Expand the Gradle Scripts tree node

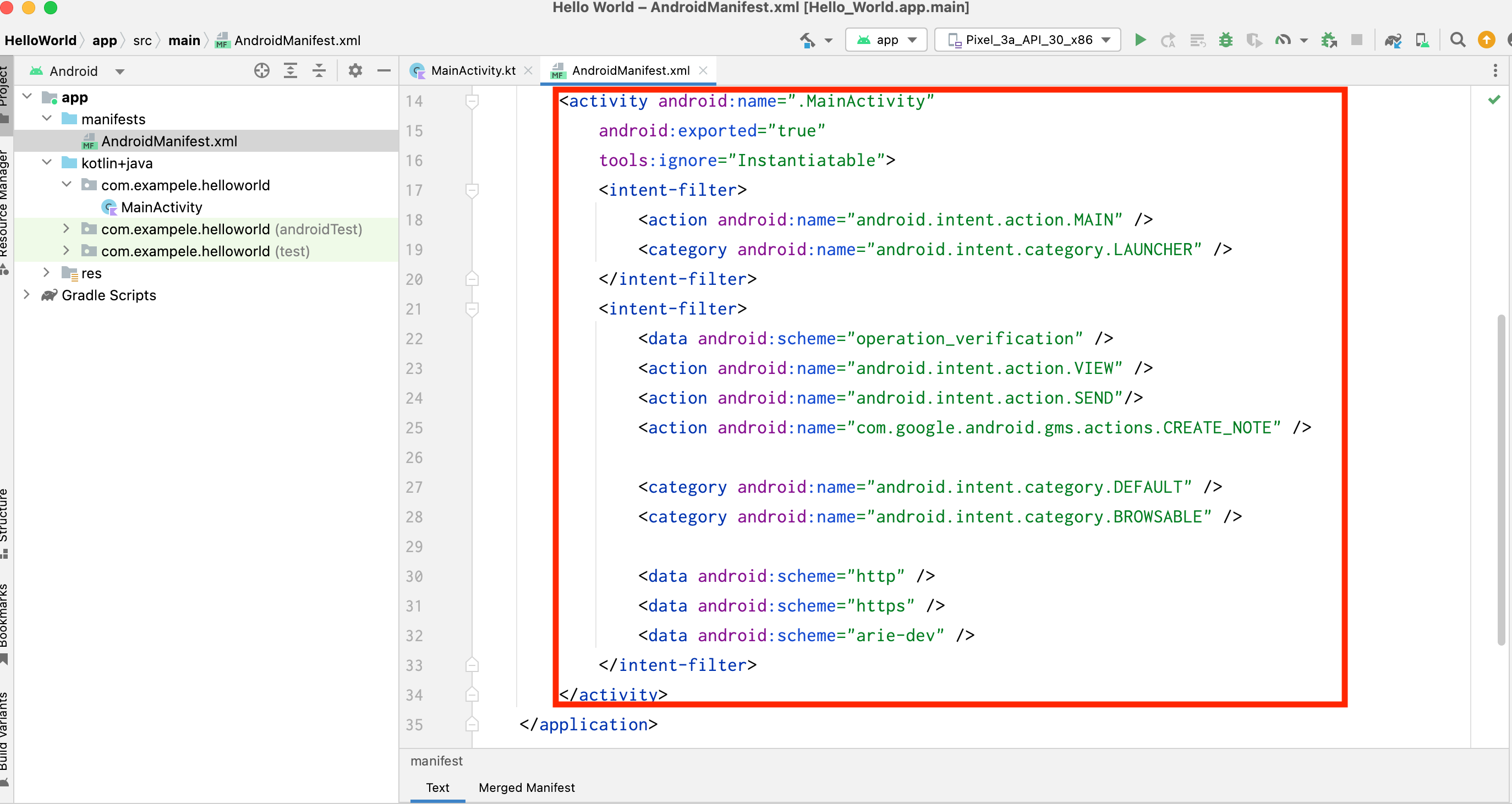pos(26,295)
